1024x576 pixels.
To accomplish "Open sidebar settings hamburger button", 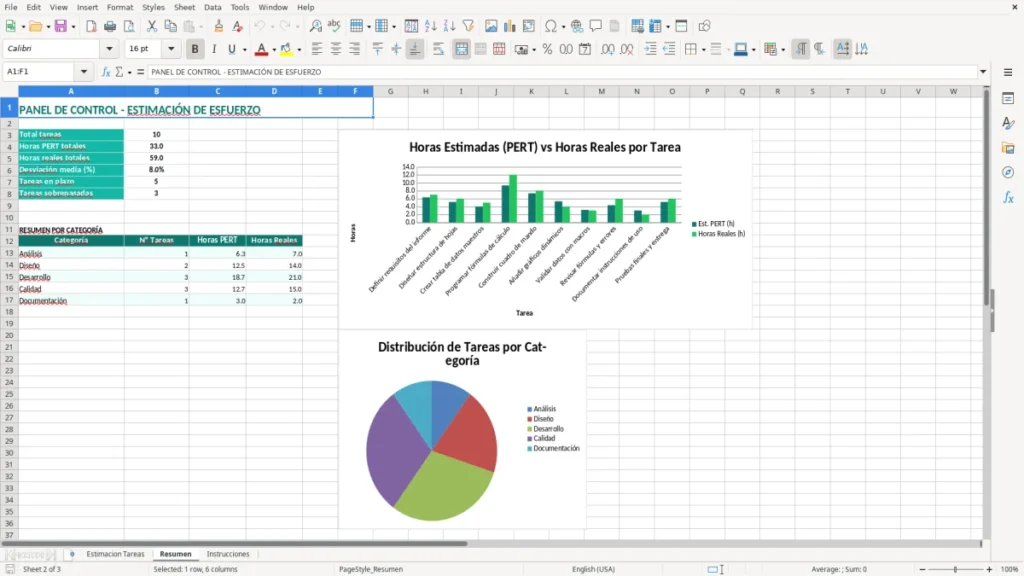I will click(1008, 72).
